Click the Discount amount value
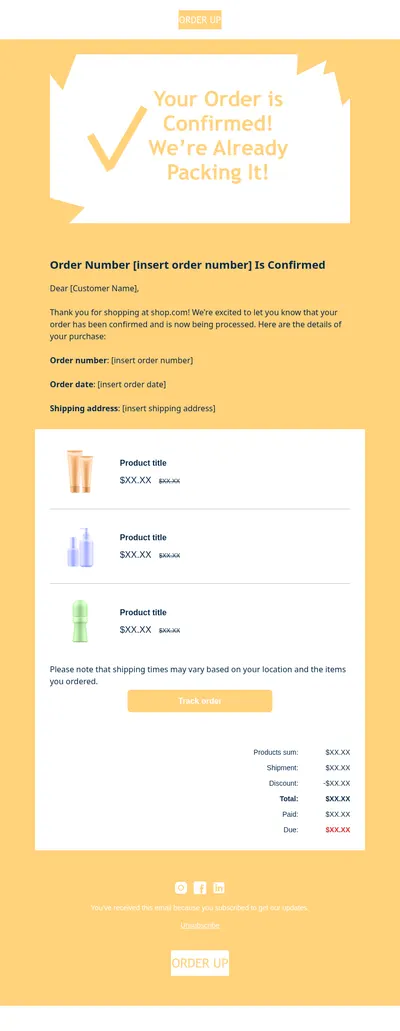400x1031 pixels. click(337, 783)
